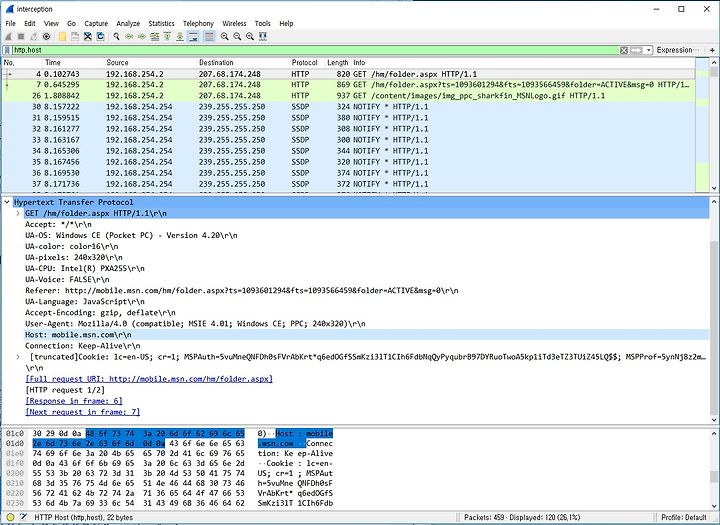Toggle packet list colorization
This screenshot has width=720, height=525.
209,37
